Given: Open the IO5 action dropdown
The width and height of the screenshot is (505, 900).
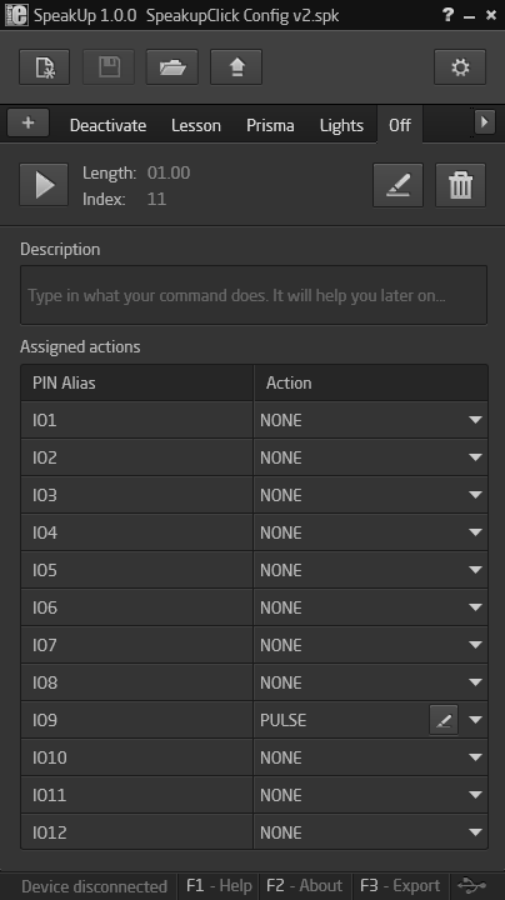Looking at the screenshot, I should (475, 570).
